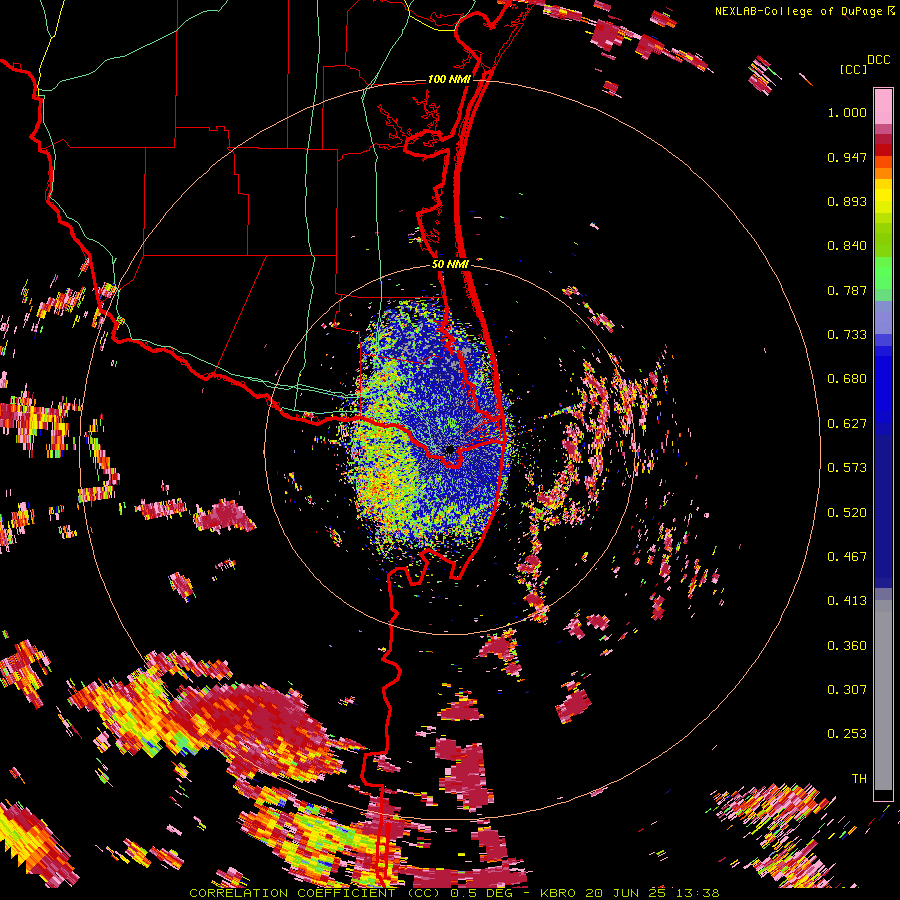Click the 0.307 color scale value
This screenshot has height=900, width=900.
pos(847,690)
